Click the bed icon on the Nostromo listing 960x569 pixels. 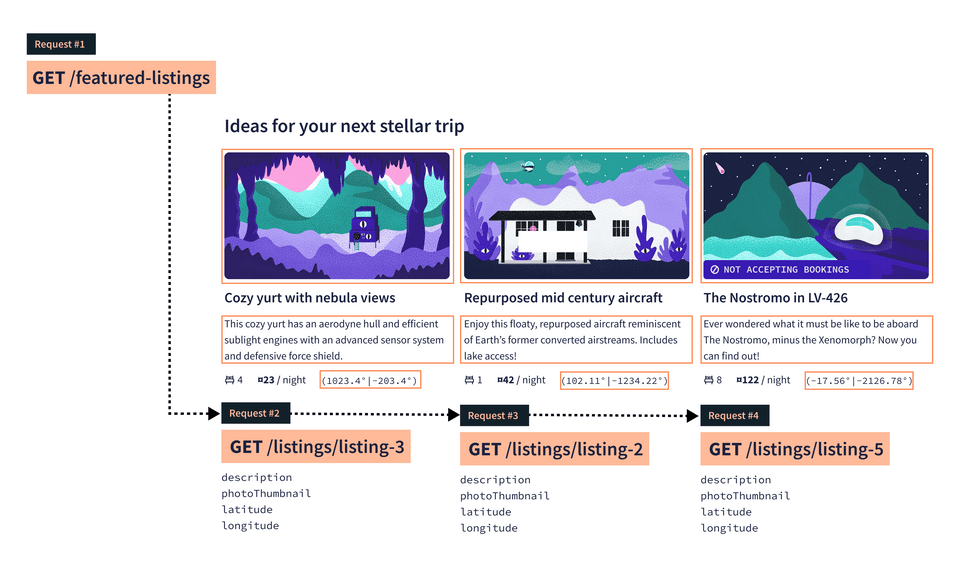click(x=708, y=380)
